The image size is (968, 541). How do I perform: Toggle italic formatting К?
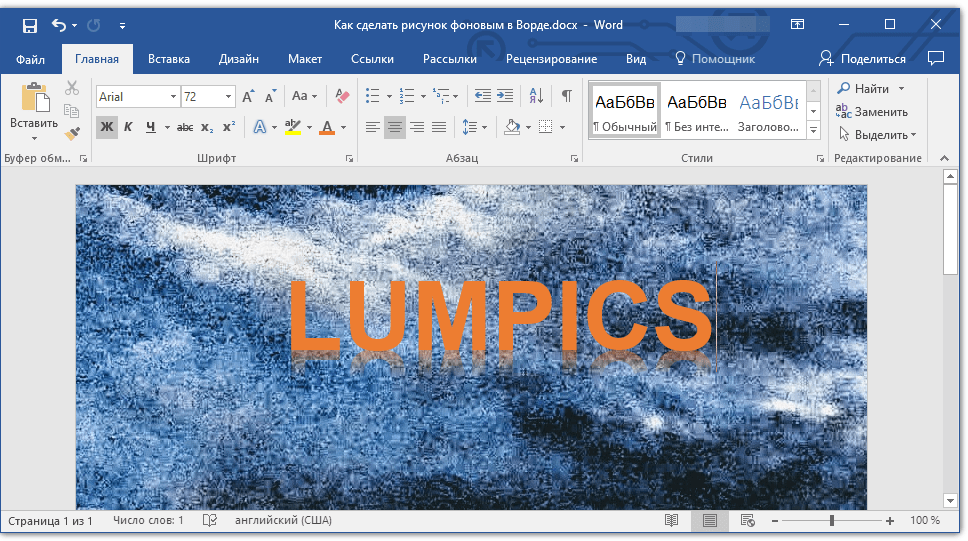click(128, 127)
